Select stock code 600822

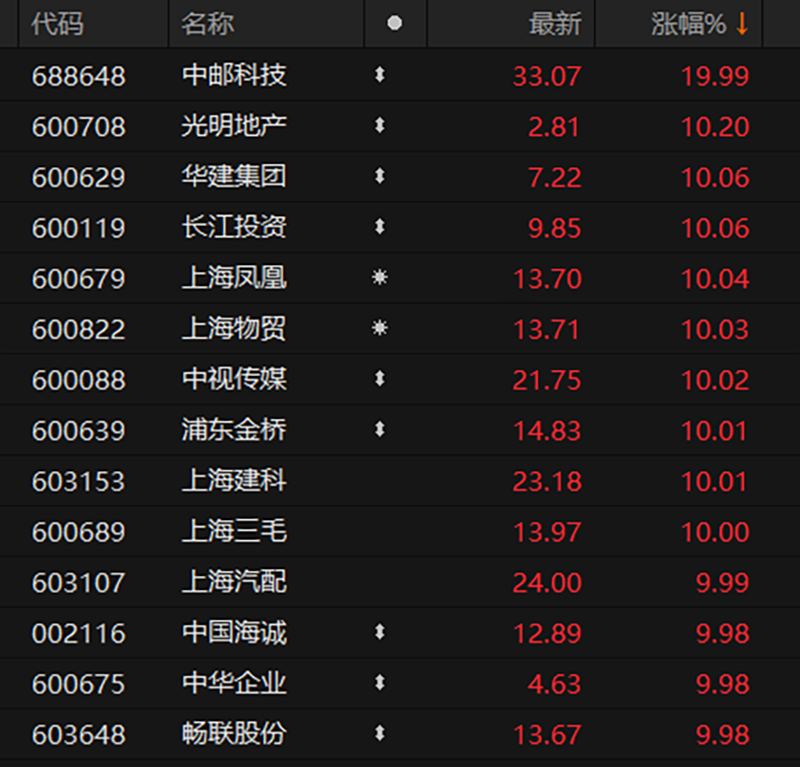(79, 329)
